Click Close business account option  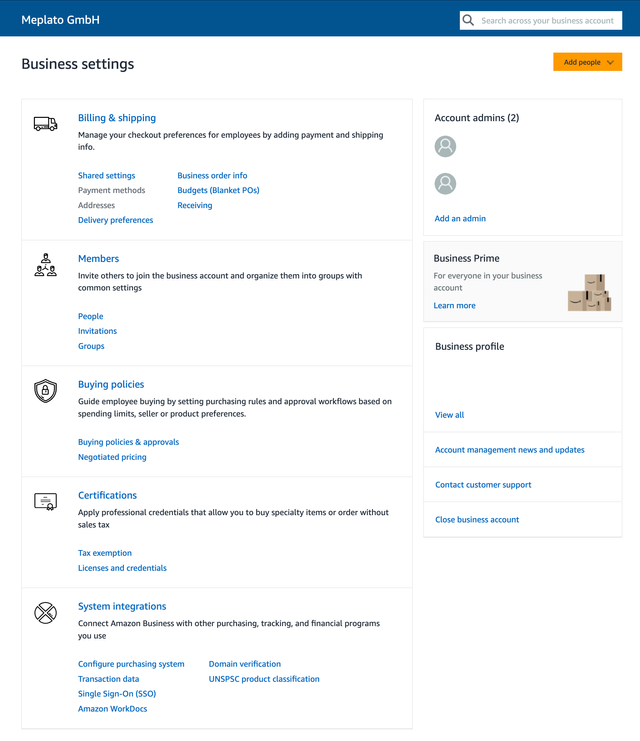(x=477, y=520)
